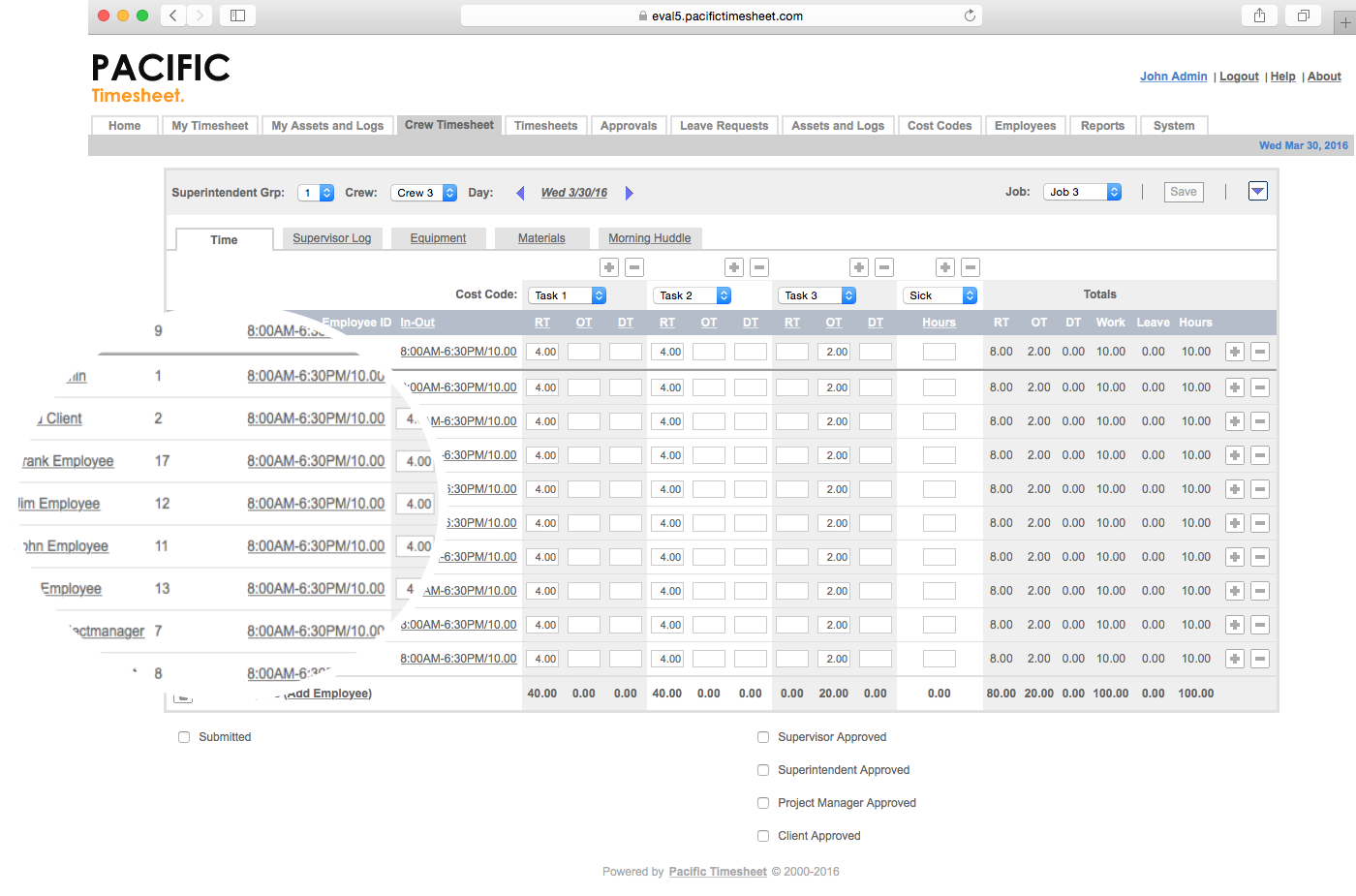Add a row using the first row's plus icon
This screenshot has width=1356, height=896.
[1235, 351]
